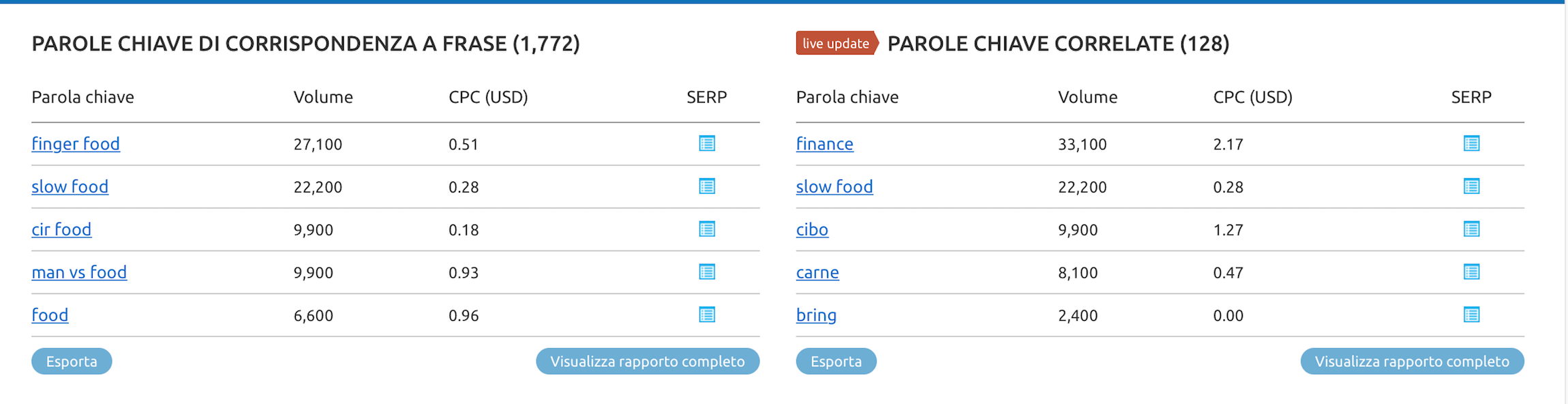Open the SERP icon for finance
Screen dimensions: 1568x404
(x=1472, y=144)
